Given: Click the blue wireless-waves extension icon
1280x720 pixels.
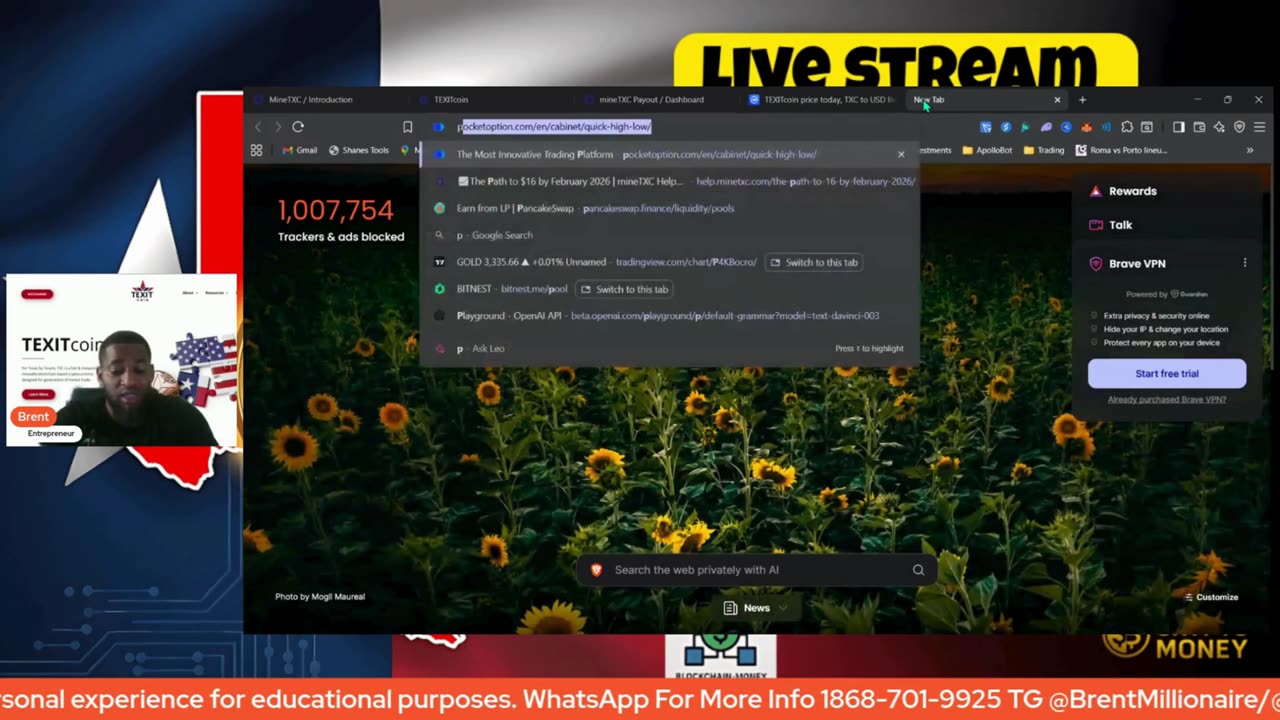Looking at the screenshot, I should pos(1106,127).
